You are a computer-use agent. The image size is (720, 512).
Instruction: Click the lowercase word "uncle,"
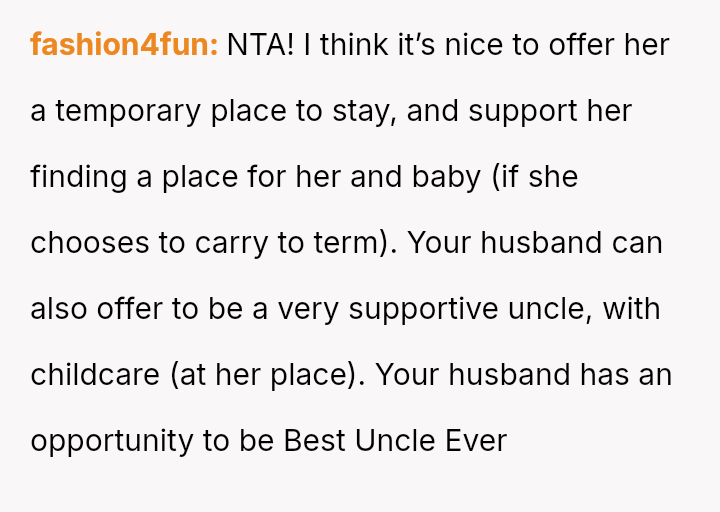(x=551, y=309)
